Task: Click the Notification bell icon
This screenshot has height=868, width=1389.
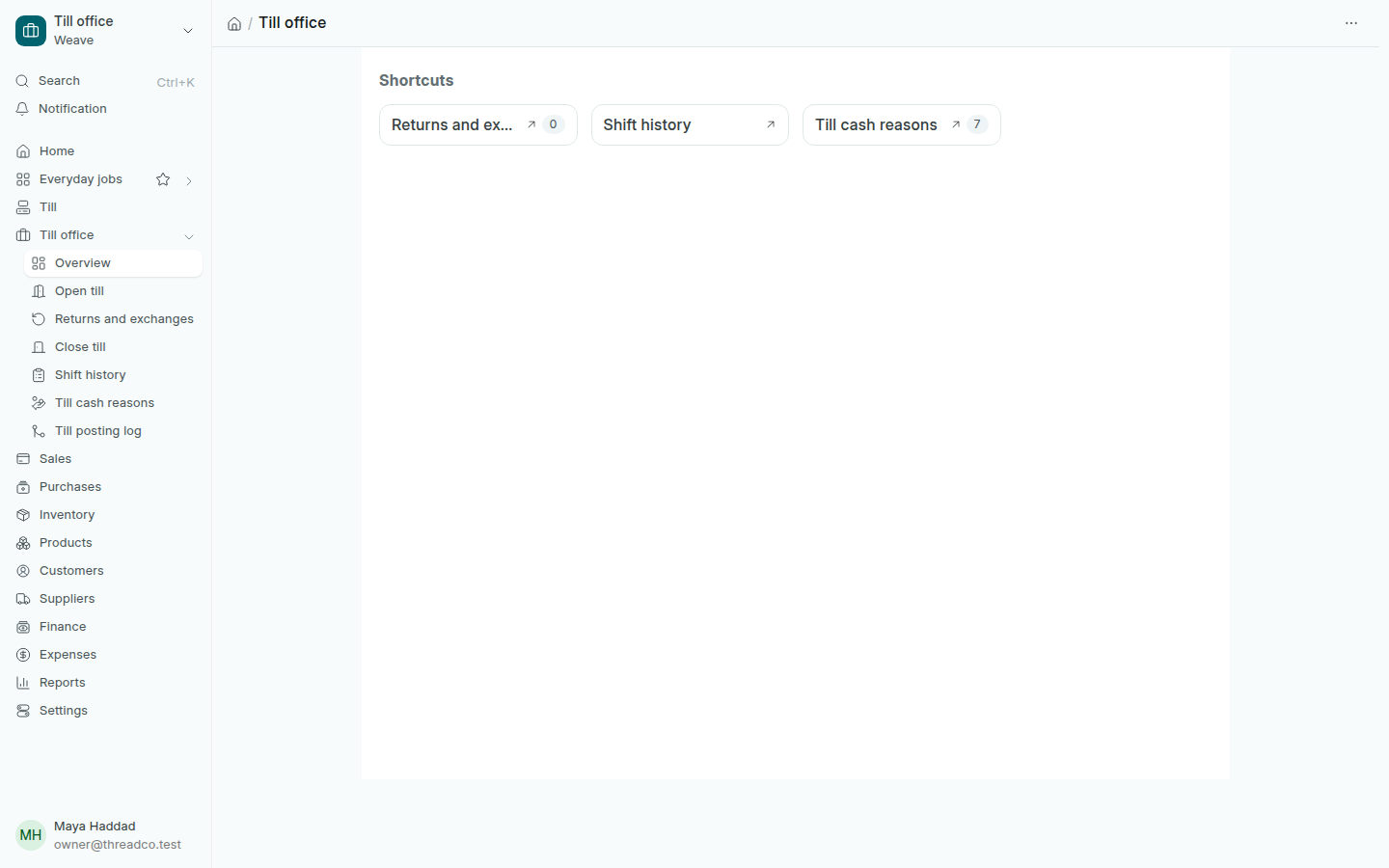Action: (22, 109)
